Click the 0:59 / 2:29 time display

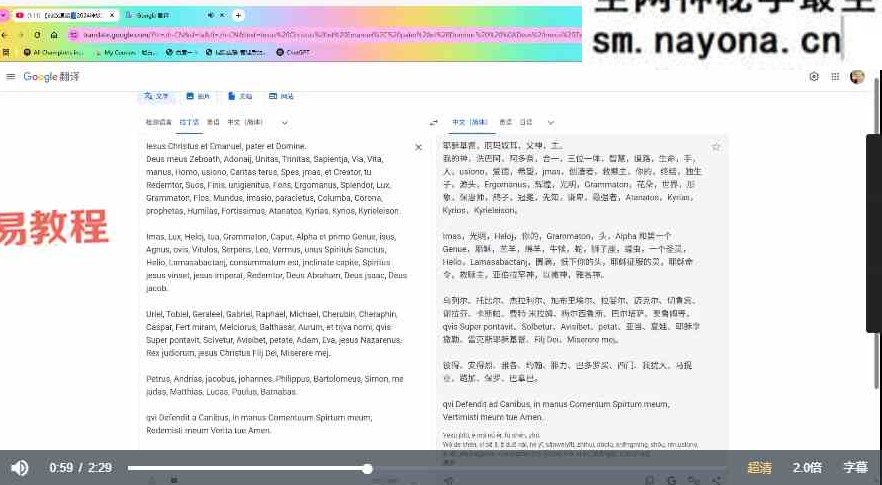coord(80,468)
